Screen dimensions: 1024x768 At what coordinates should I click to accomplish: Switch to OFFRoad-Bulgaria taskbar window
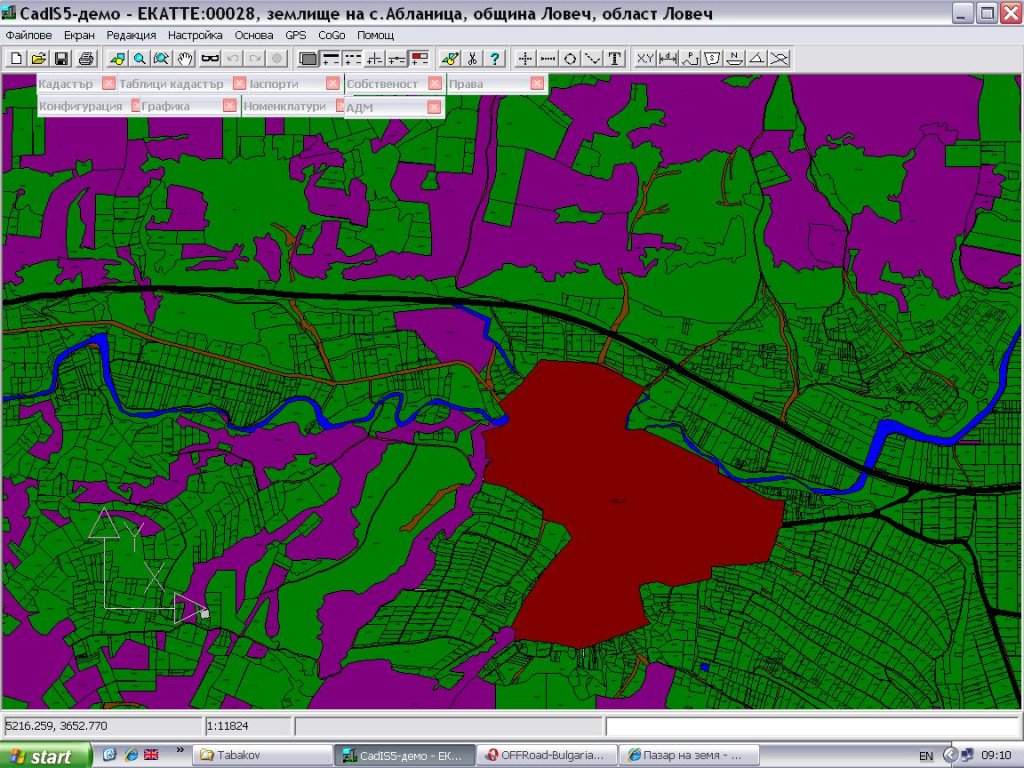[543, 756]
